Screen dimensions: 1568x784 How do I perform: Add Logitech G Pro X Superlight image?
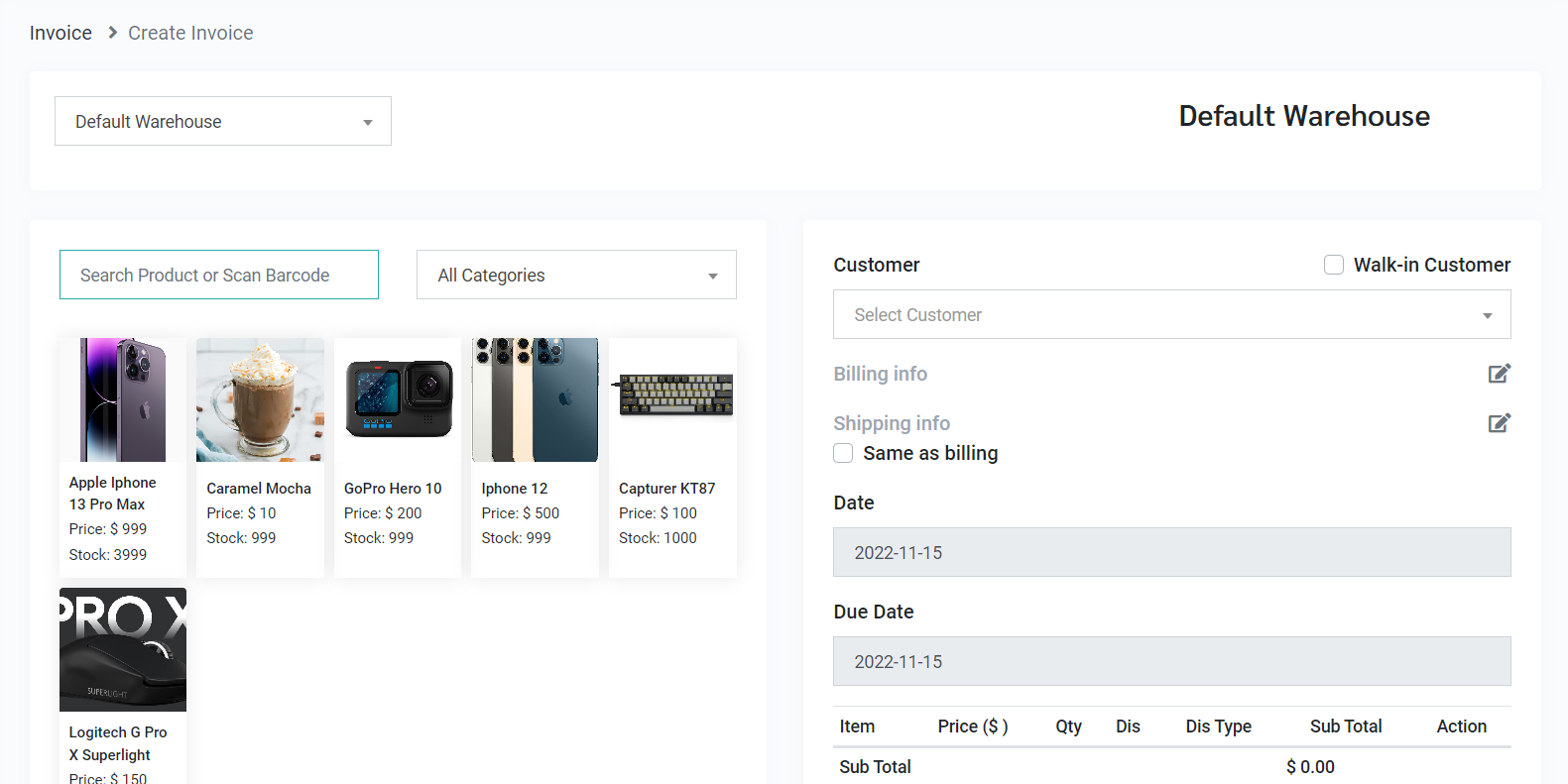point(123,649)
